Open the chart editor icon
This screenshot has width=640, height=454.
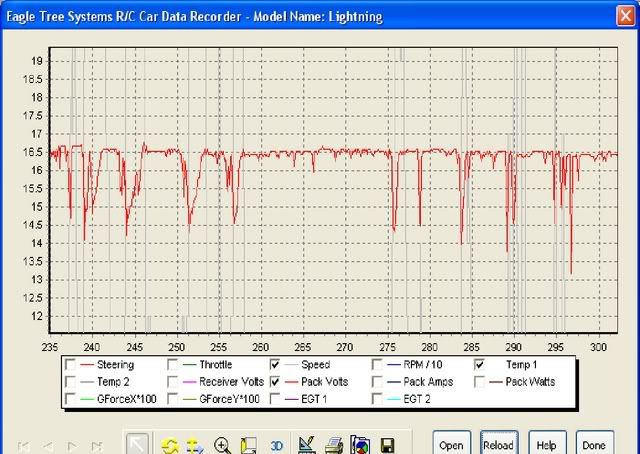pyautogui.click(x=308, y=445)
